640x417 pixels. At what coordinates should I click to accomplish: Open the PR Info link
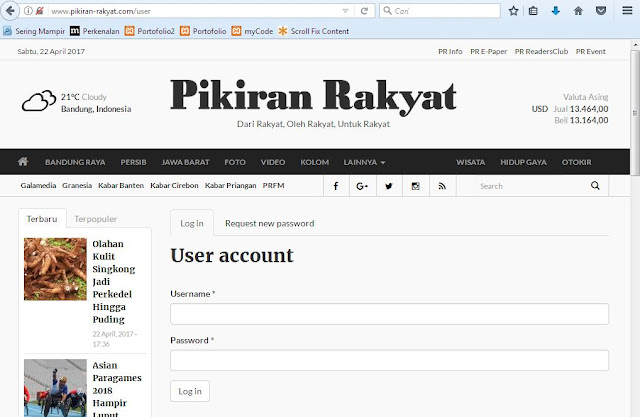[x=450, y=51]
